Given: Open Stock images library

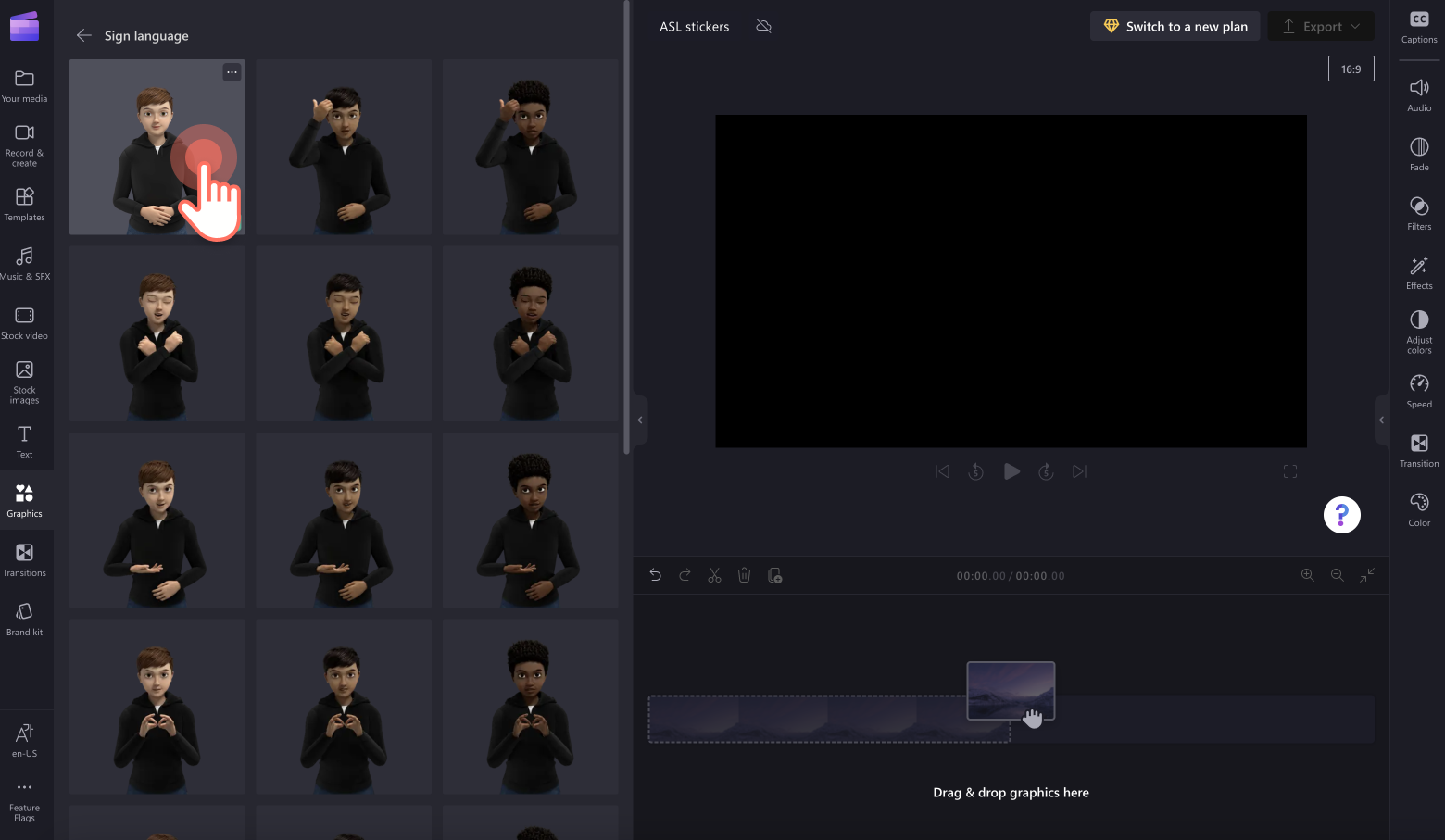Looking at the screenshot, I should (25, 382).
